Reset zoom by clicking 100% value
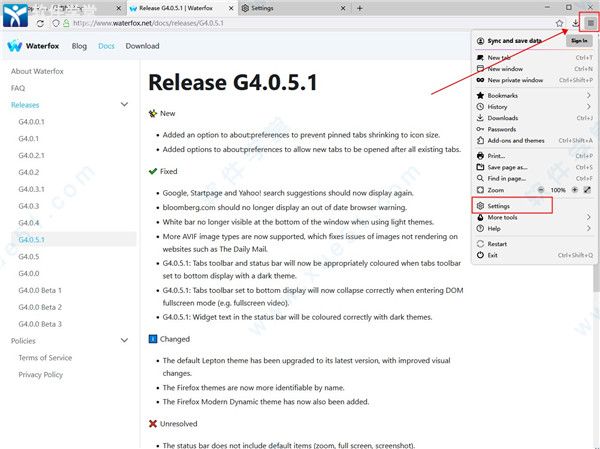This screenshot has width=600, height=449. point(558,190)
